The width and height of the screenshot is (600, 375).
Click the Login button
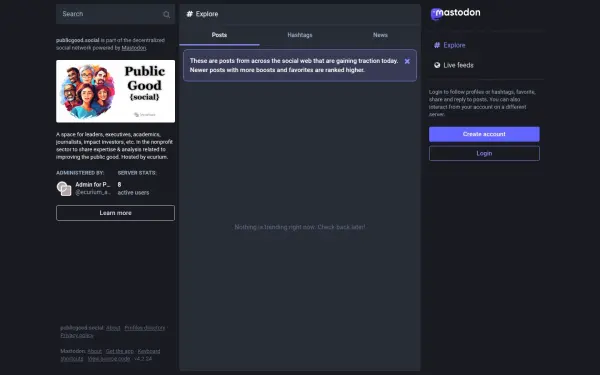484,153
